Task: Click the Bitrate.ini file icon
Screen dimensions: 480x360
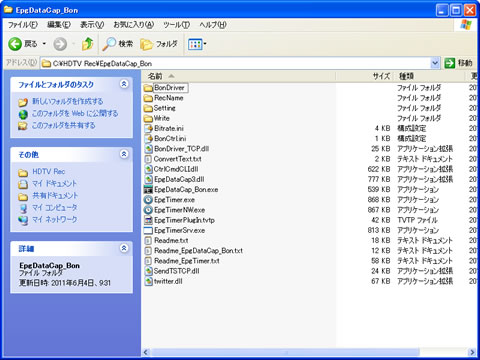Action: (x=148, y=129)
